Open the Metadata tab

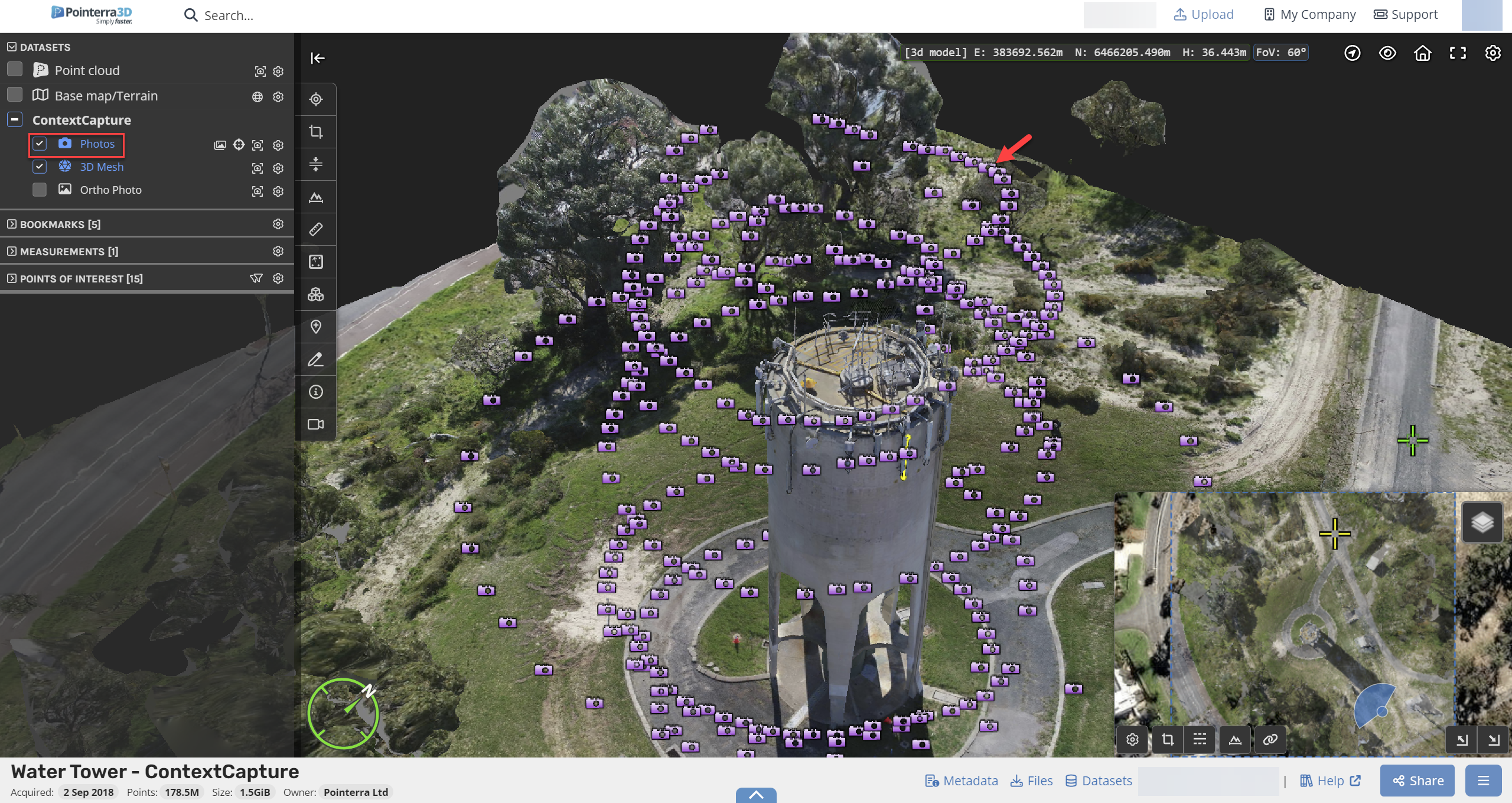962,781
